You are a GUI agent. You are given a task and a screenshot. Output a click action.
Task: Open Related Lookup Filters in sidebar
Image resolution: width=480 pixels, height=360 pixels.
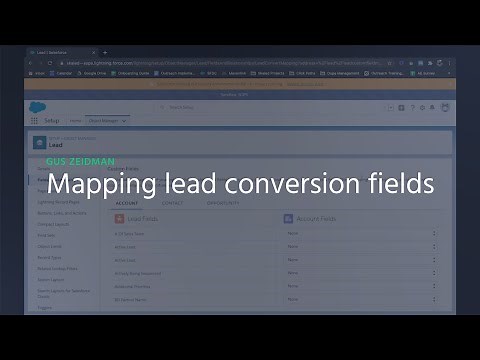(x=57, y=269)
